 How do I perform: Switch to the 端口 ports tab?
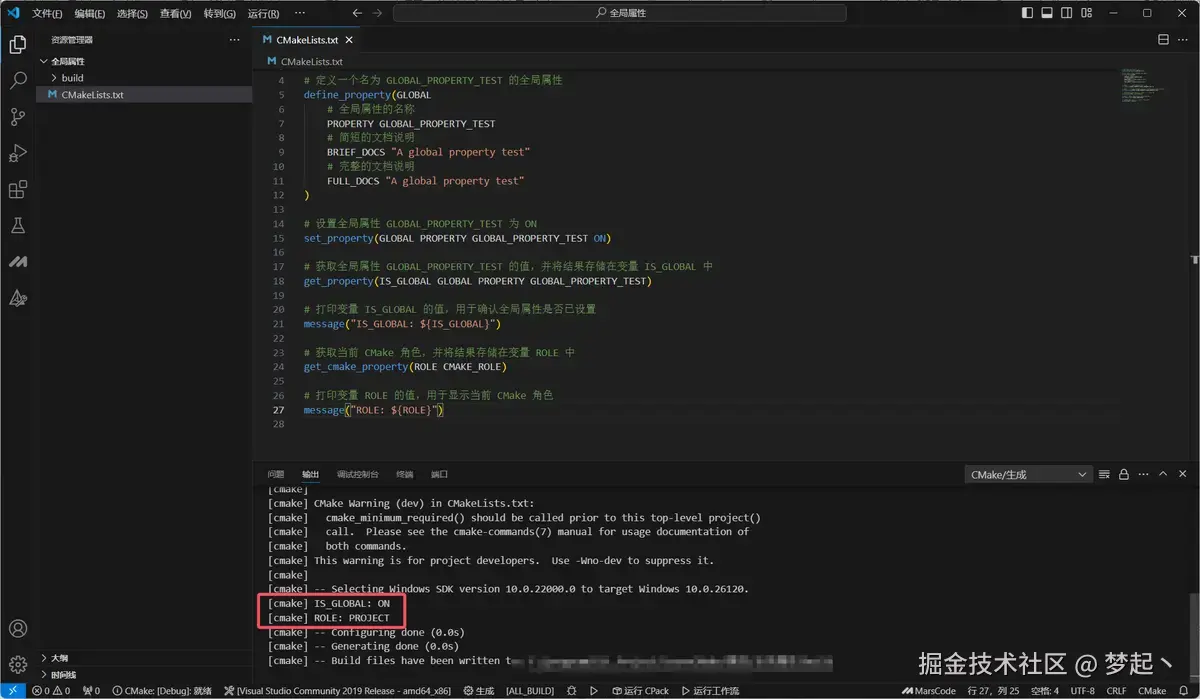coord(439,474)
